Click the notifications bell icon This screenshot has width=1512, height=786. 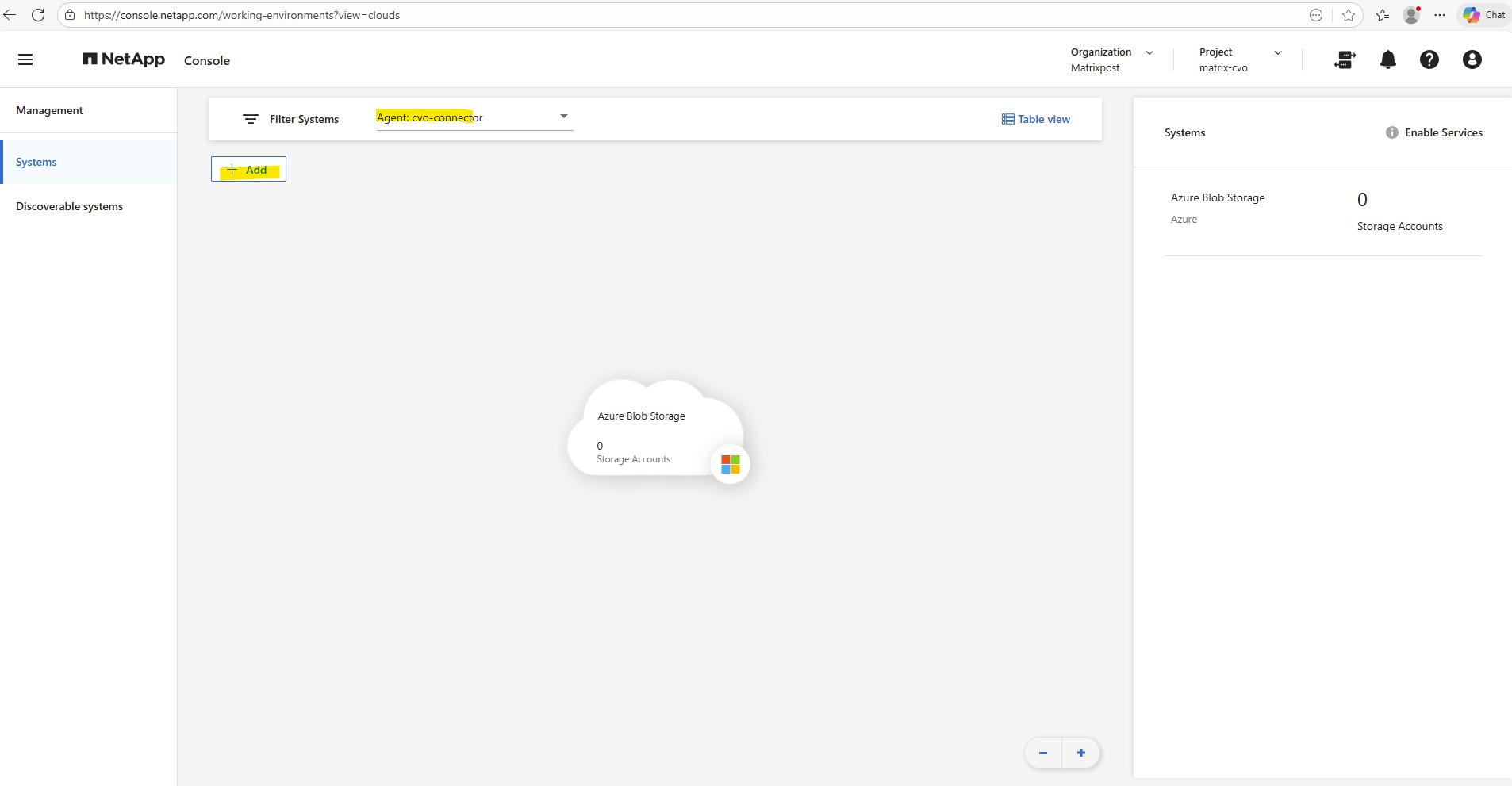pyautogui.click(x=1387, y=59)
